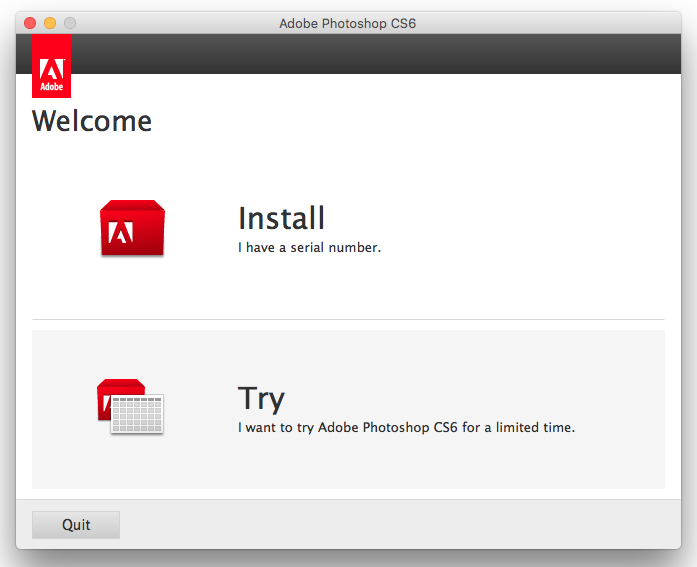
Task: Minimize the window with the yellow button
Action: (x=50, y=23)
